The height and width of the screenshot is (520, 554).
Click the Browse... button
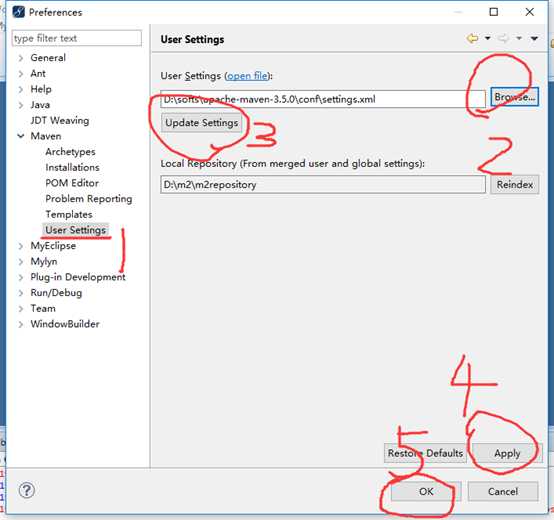[x=514, y=97]
